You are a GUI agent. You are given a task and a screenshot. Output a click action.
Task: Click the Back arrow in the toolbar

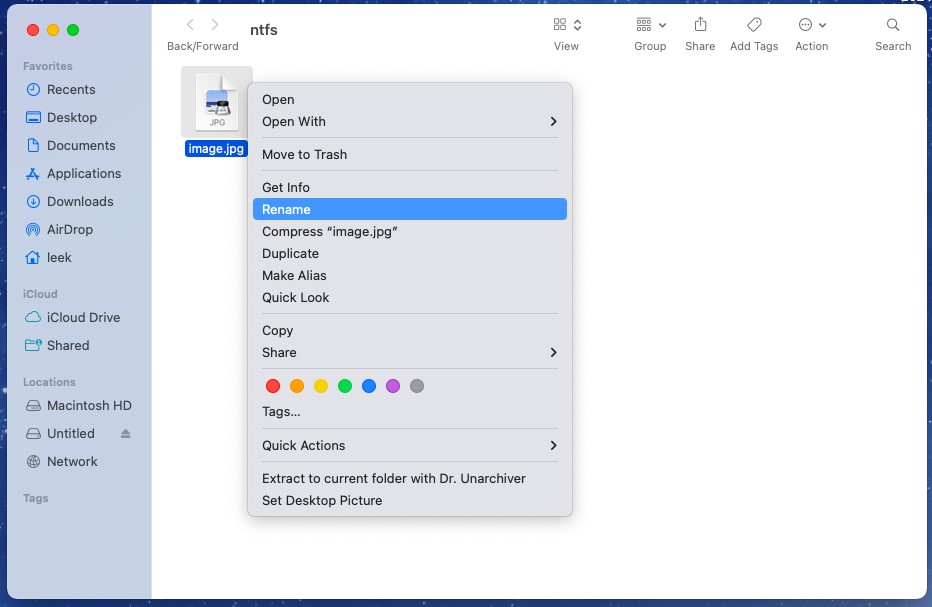190,25
